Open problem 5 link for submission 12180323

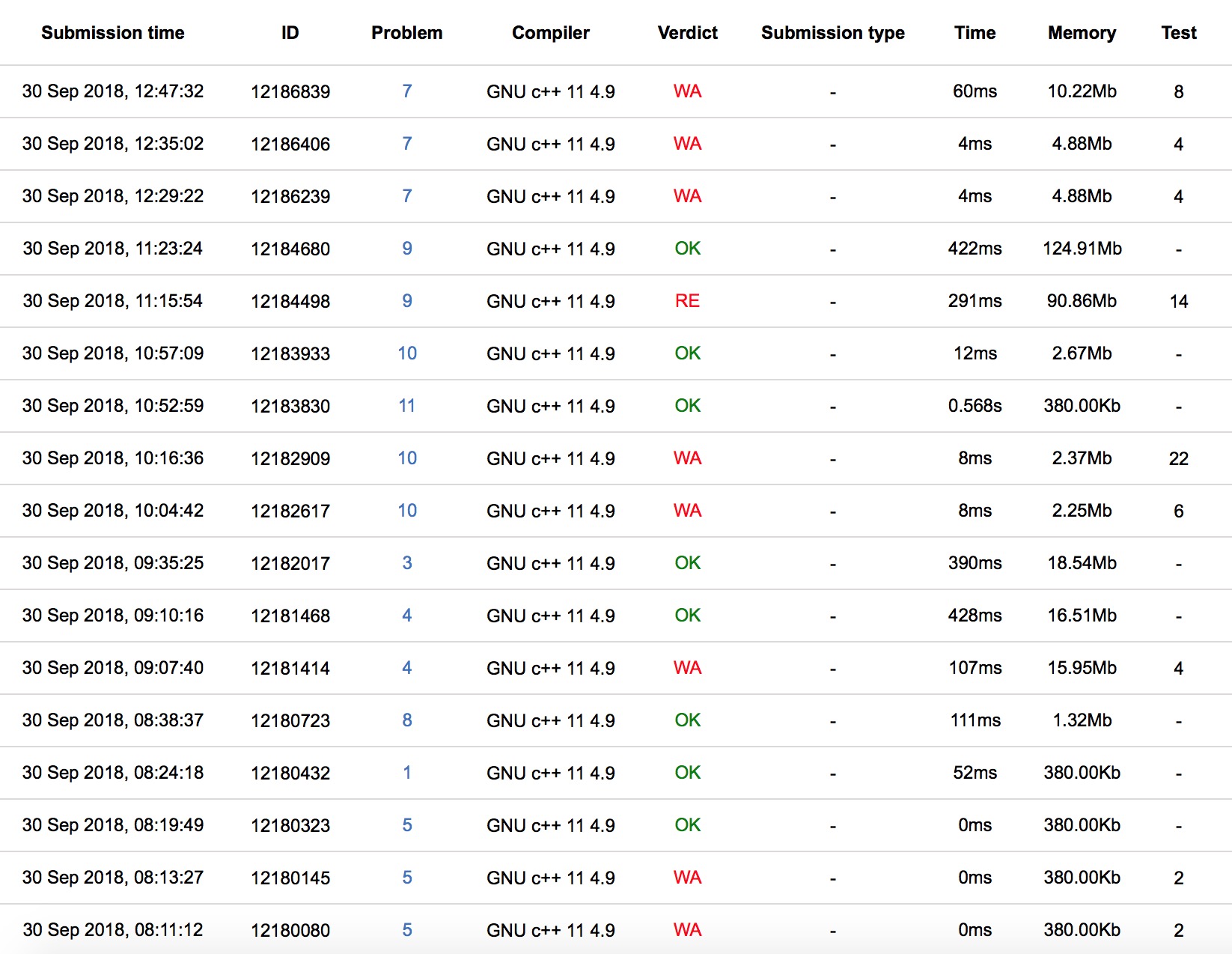point(406,825)
